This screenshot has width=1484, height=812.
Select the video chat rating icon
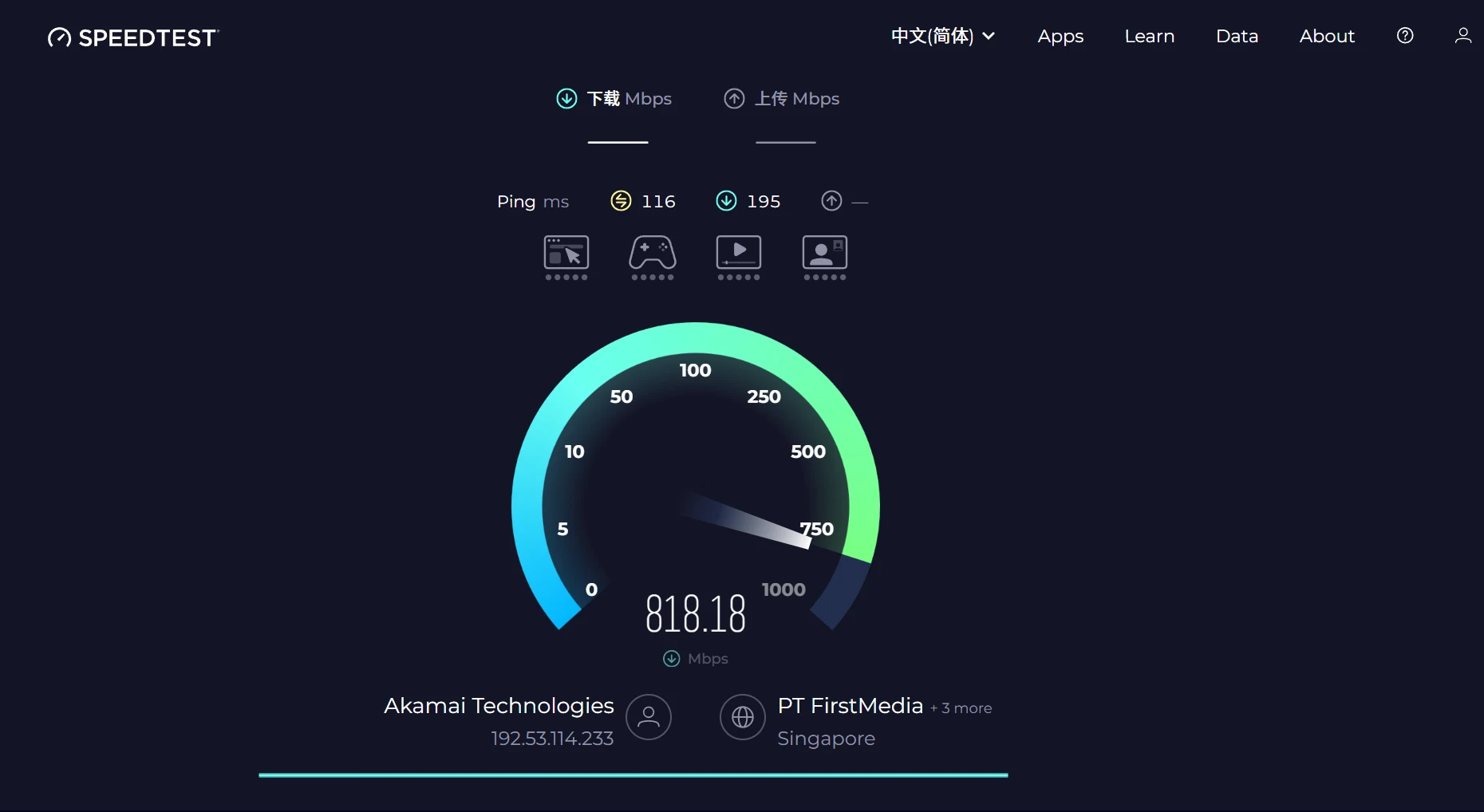pos(824,254)
